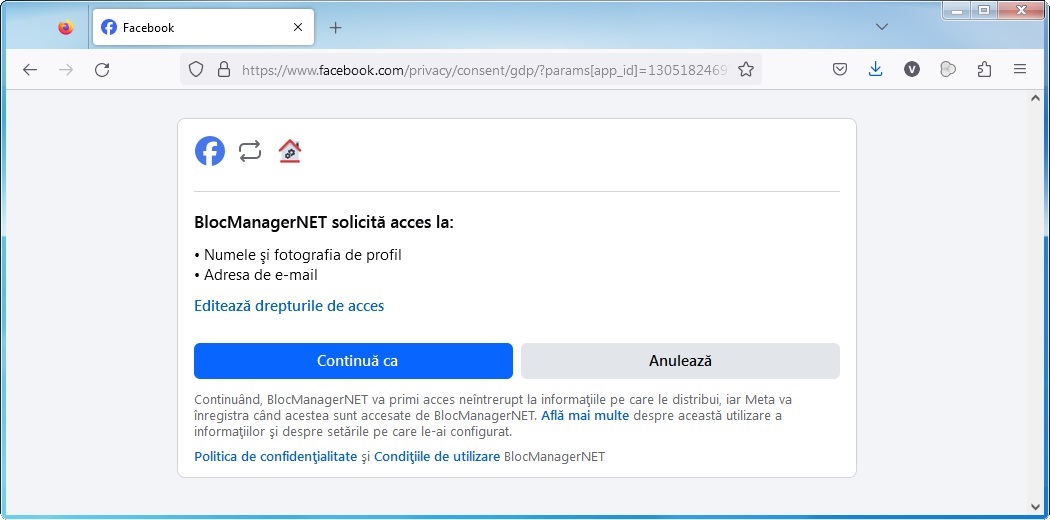Open the Firefox hamburger menu
This screenshot has height=520, width=1050.
(1020, 70)
